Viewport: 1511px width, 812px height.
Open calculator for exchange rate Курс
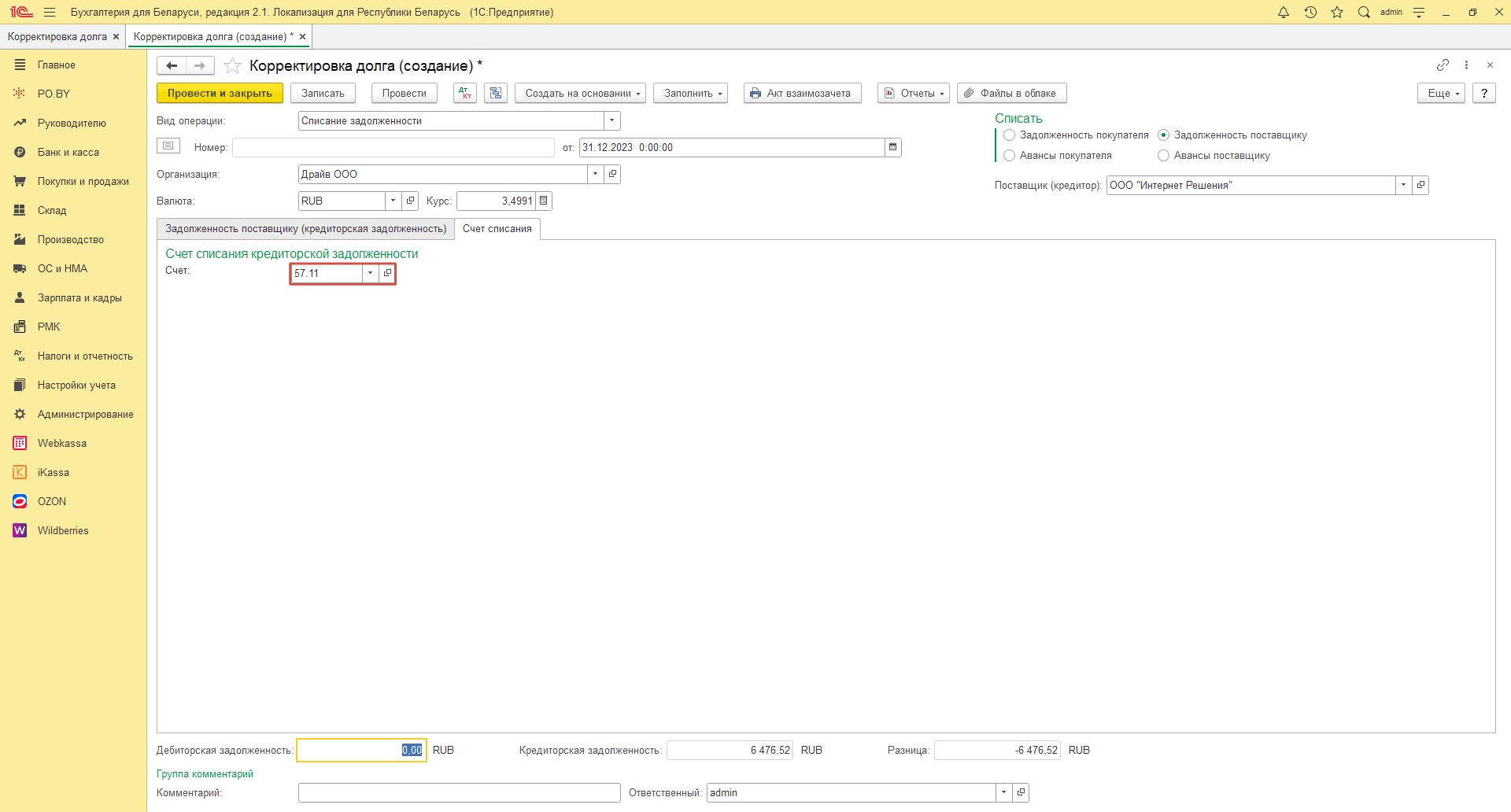point(544,201)
